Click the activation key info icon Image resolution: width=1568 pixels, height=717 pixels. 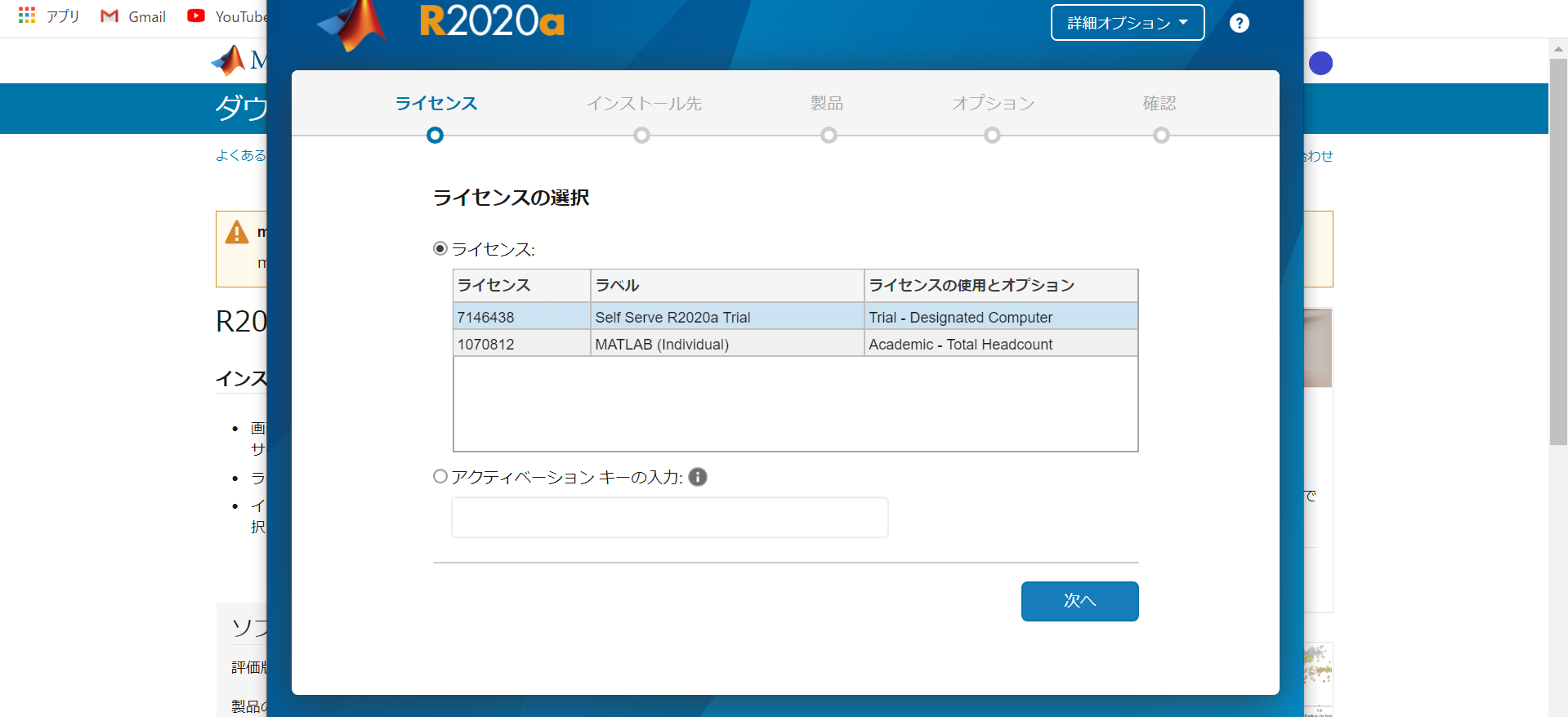(x=698, y=477)
